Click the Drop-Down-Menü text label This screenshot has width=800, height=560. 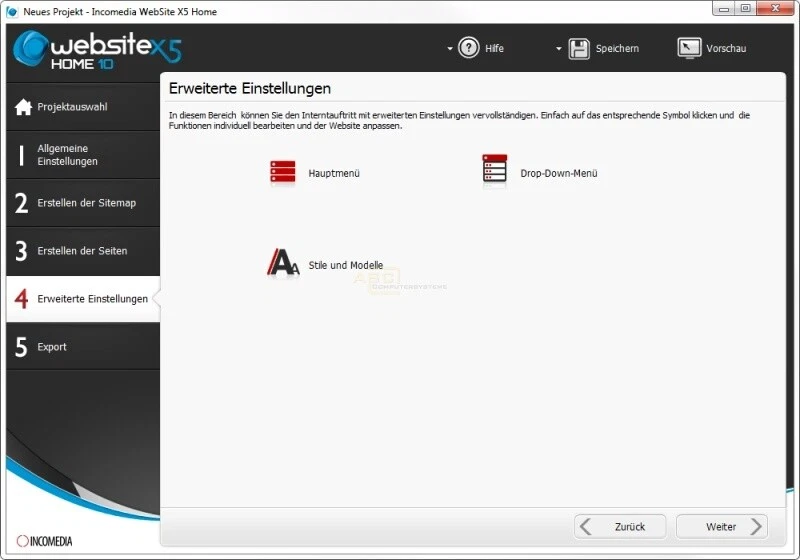click(559, 173)
